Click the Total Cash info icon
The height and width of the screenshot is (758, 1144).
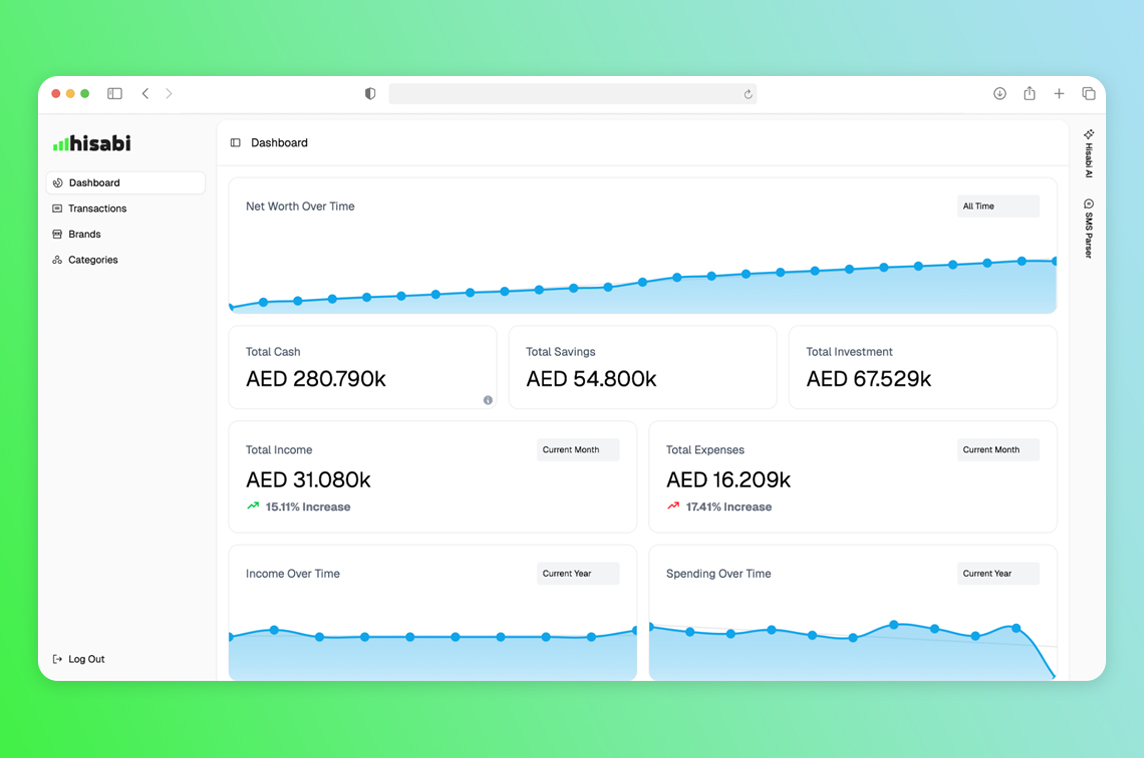(488, 400)
